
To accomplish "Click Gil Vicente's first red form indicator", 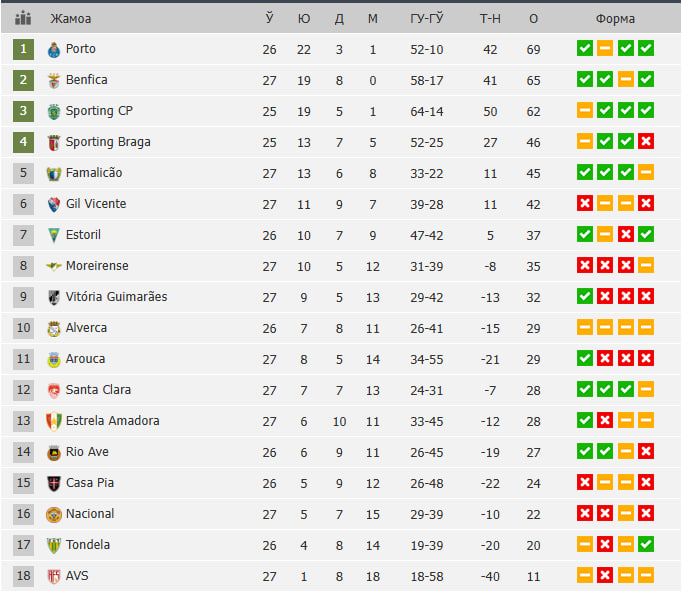I will pos(585,204).
